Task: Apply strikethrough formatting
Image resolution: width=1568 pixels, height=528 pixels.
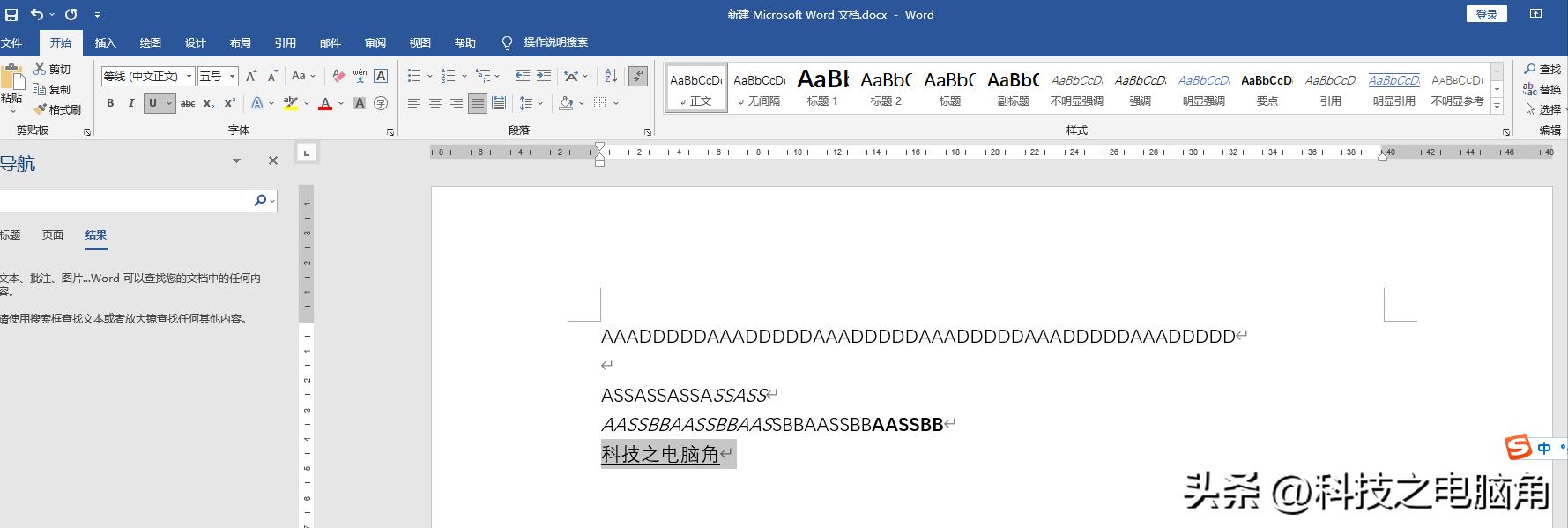Action: 188,103
